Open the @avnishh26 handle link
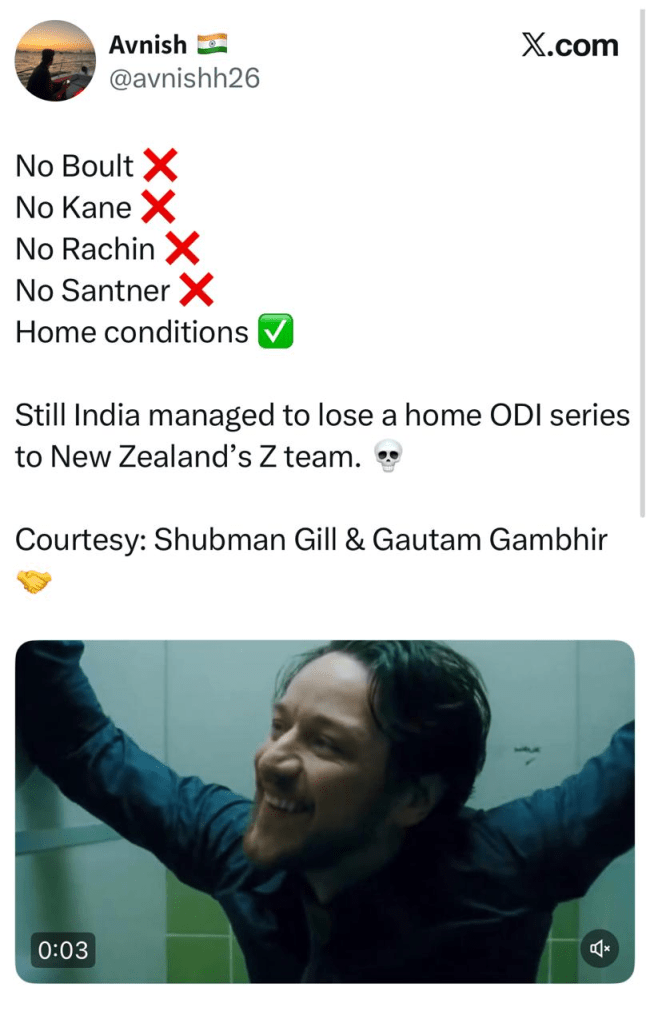 [x=184, y=78]
